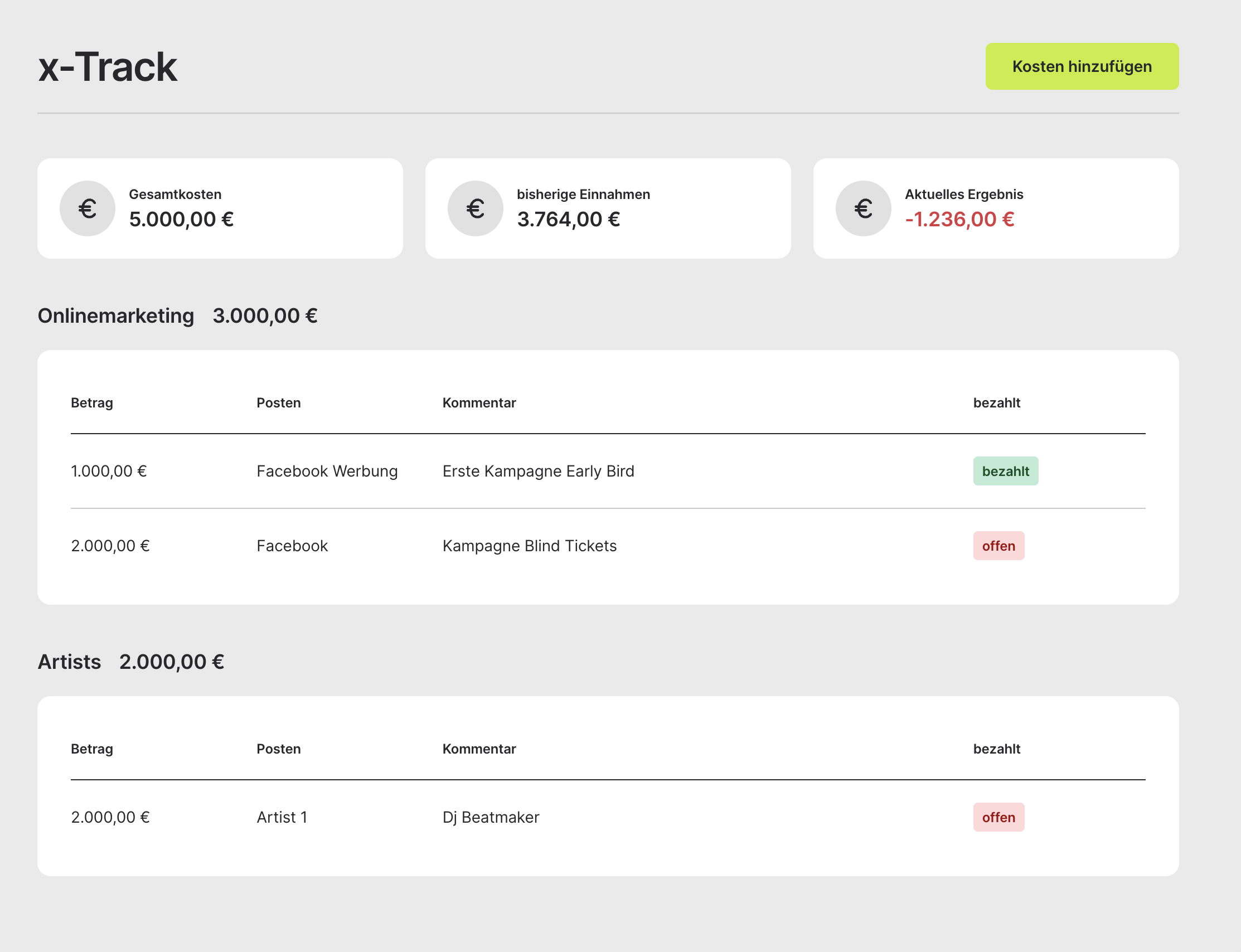The width and height of the screenshot is (1241, 952).
Task: Select the Artist 1 row entry
Action: 282,817
